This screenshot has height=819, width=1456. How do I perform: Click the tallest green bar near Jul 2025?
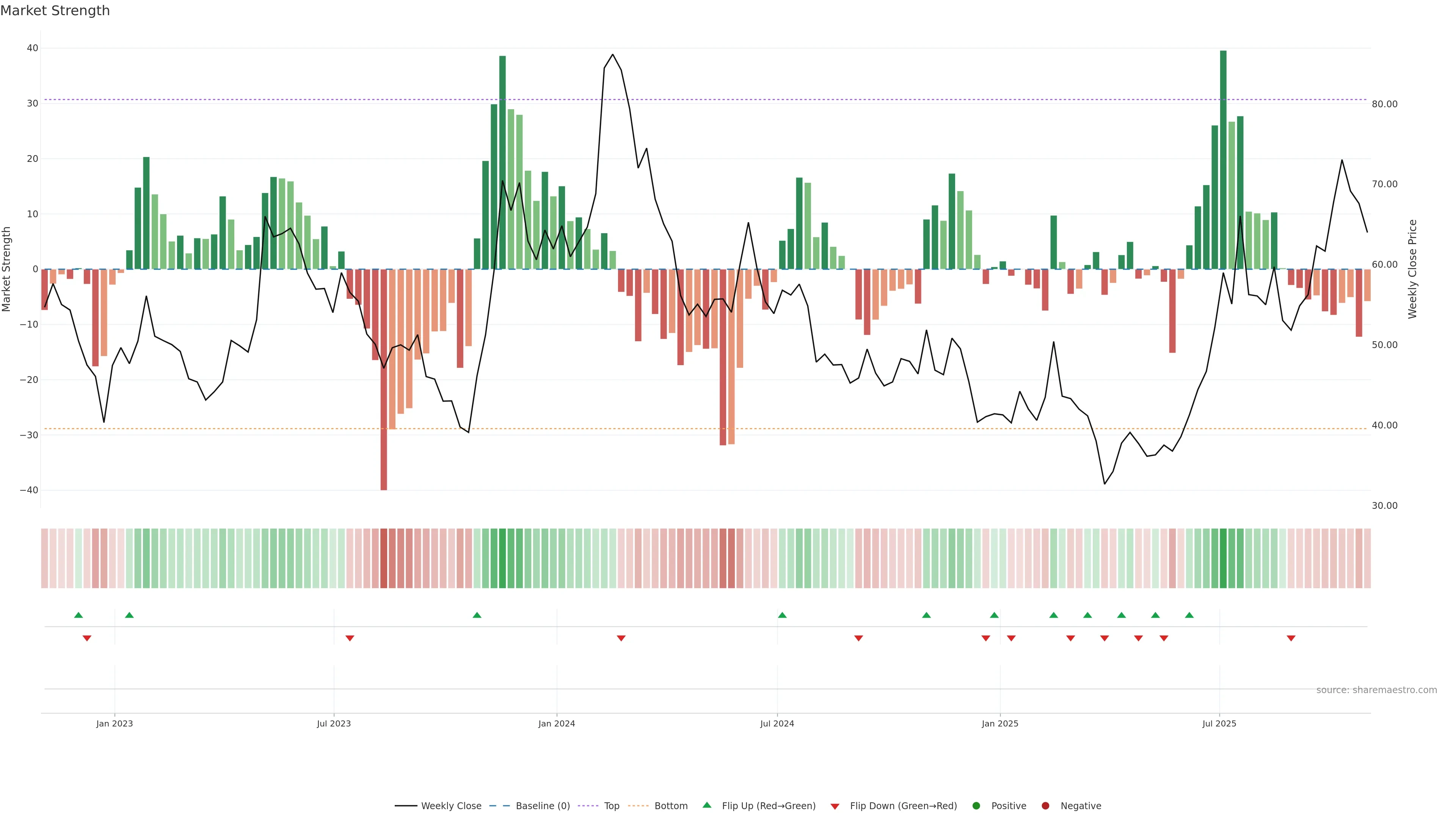coord(1223,158)
